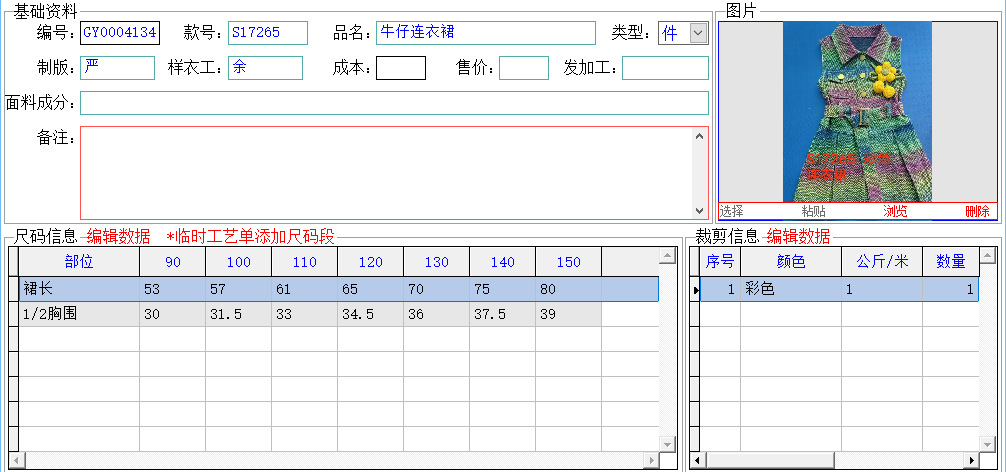This screenshot has width=1006, height=472.
Task: Click 编辑数据 link beside 裁剪信息
Action: click(x=798, y=236)
